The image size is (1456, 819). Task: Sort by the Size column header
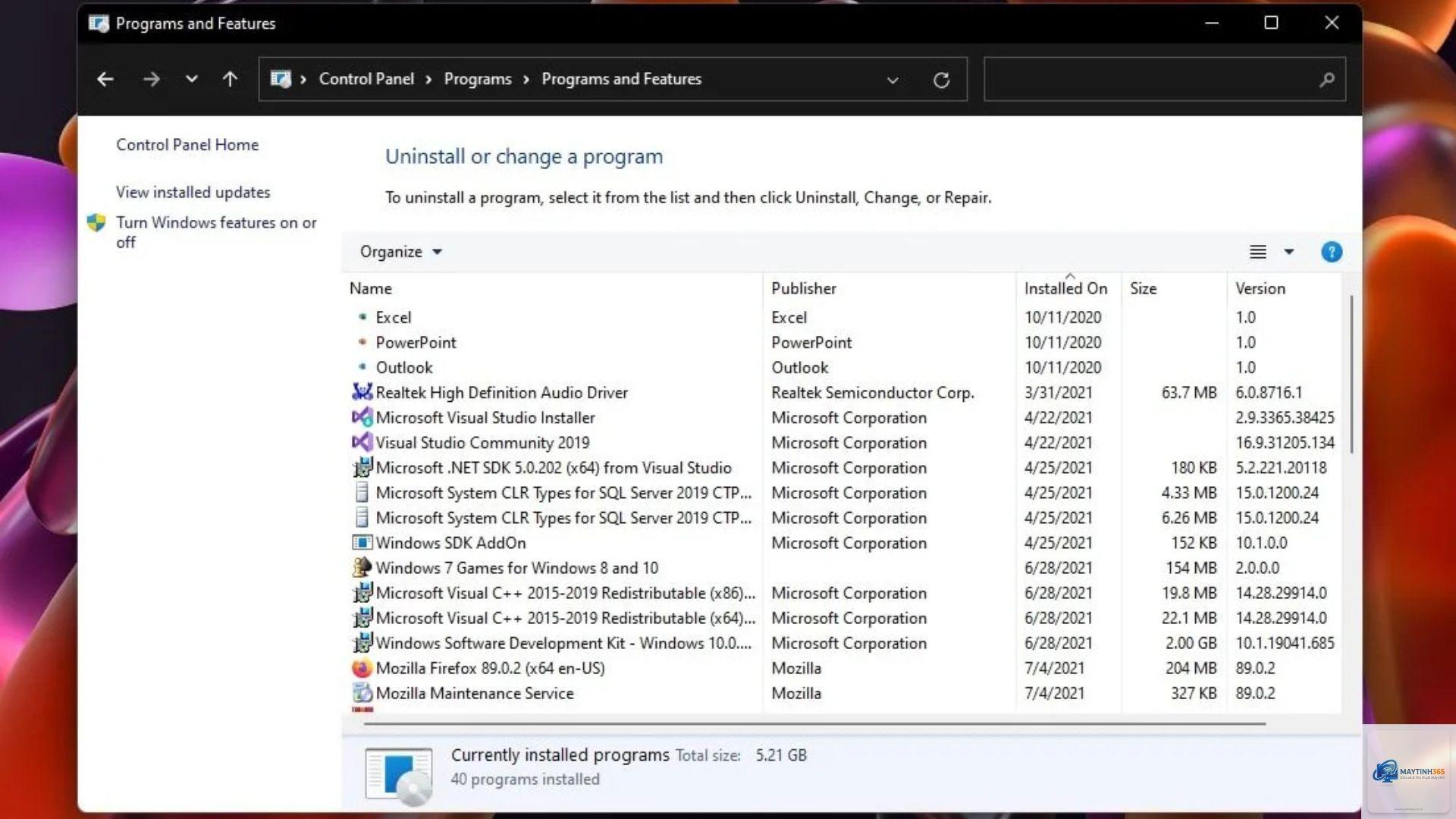pyautogui.click(x=1174, y=289)
